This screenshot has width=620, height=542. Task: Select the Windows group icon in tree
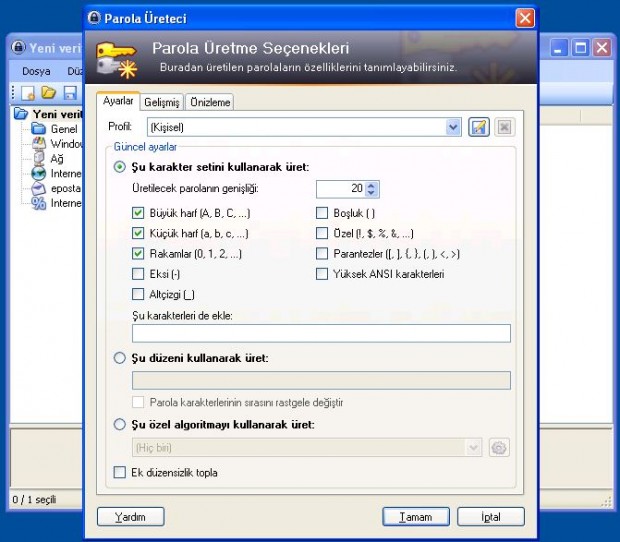tap(39, 144)
